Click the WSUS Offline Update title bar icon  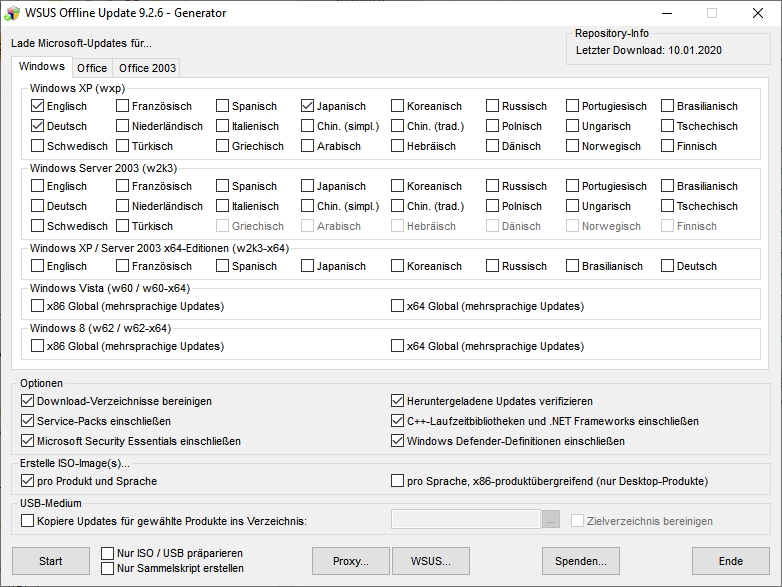(12, 13)
